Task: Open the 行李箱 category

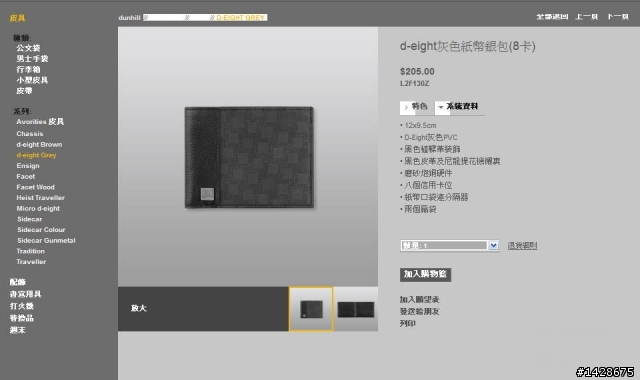Action: click(x=28, y=69)
